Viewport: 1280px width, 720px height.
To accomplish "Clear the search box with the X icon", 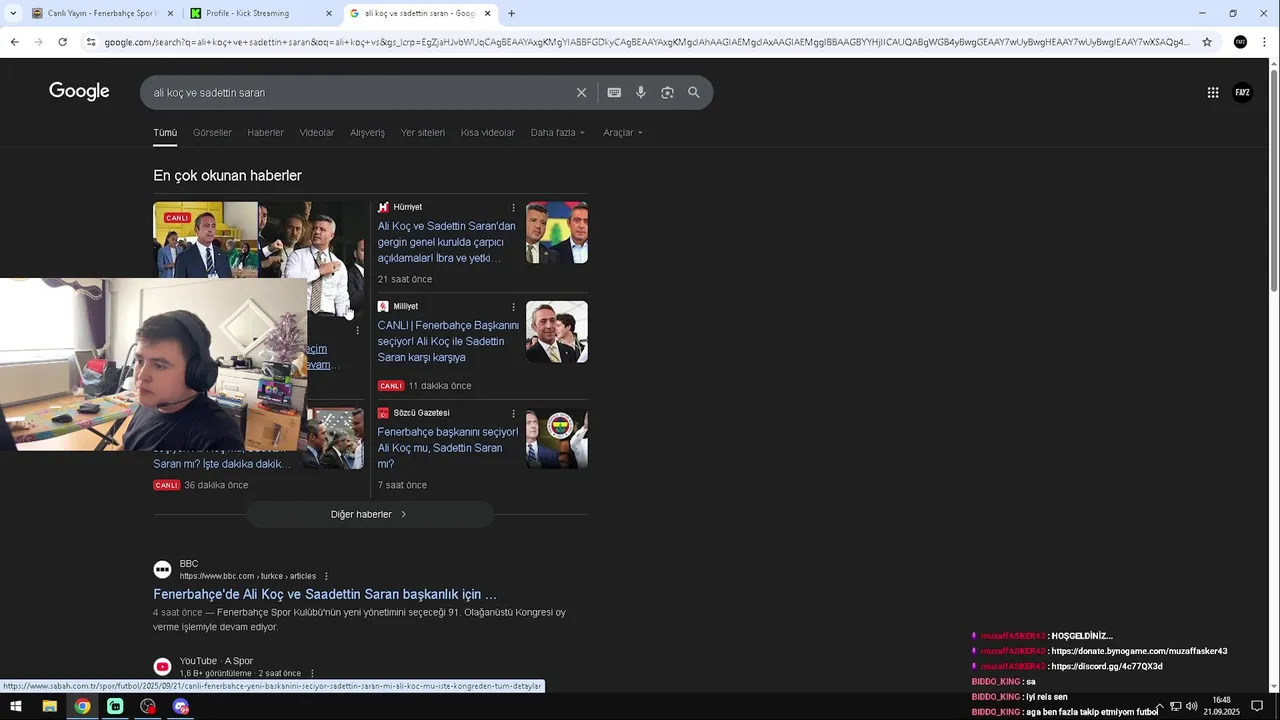I will pyautogui.click(x=581, y=93).
